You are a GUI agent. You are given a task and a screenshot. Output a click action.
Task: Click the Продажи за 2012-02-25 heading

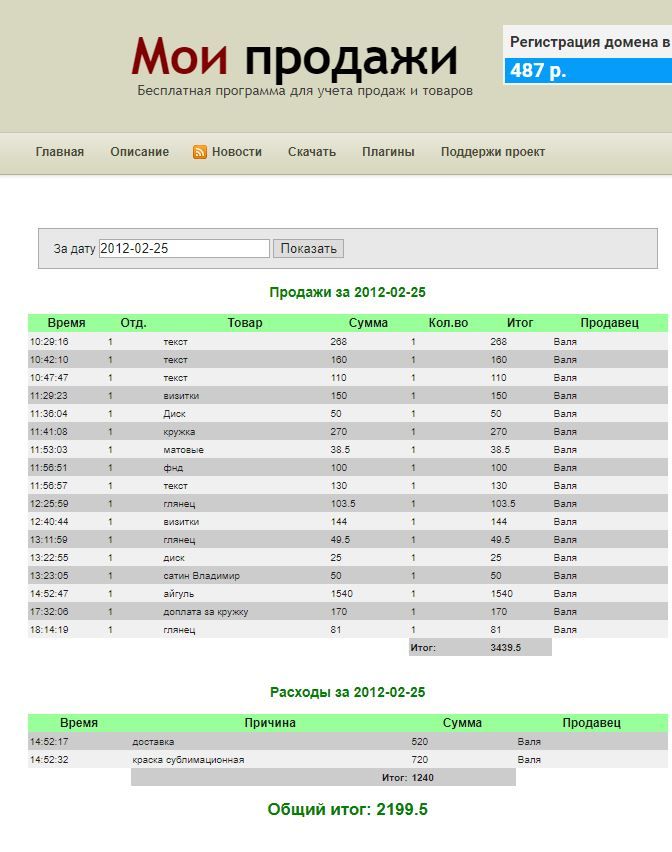(348, 292)
